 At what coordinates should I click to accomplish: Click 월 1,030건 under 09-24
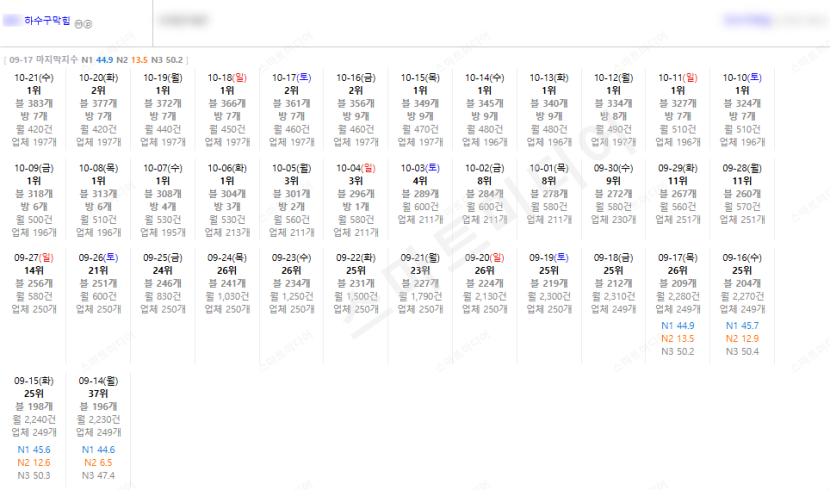click(227, 297)
